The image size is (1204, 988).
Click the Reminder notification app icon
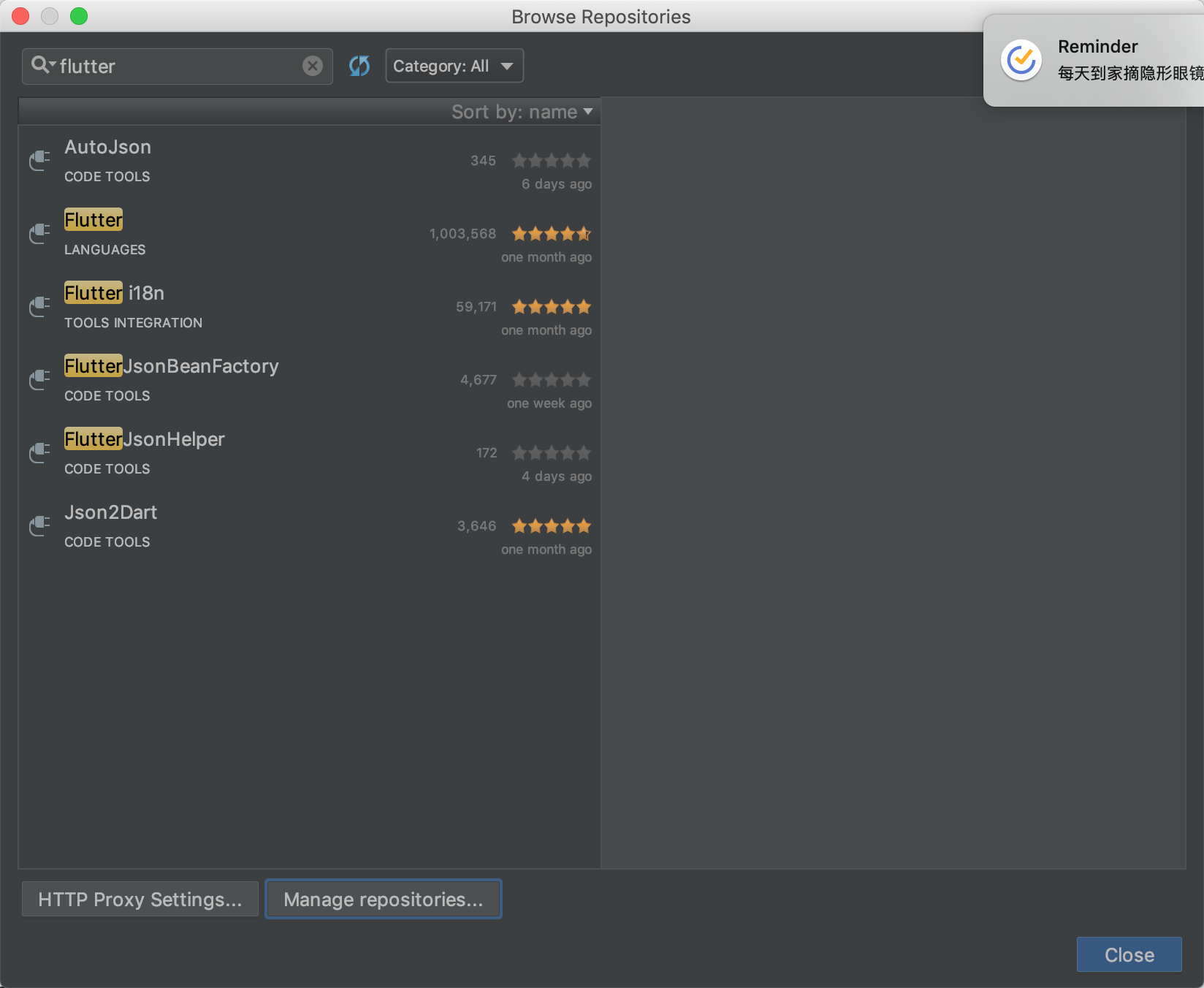[1021, 60]
